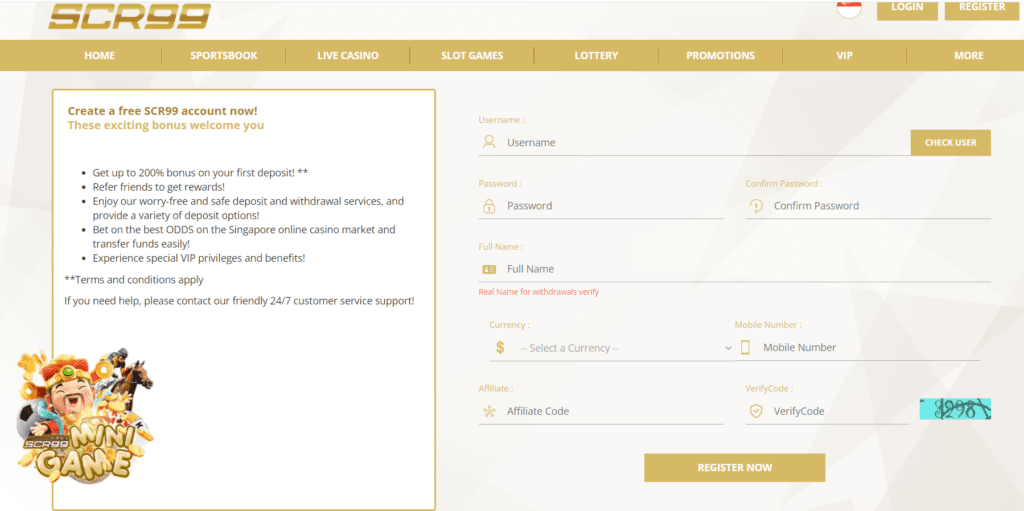Click the shield icon beside VerifyCode

point(756,412)
